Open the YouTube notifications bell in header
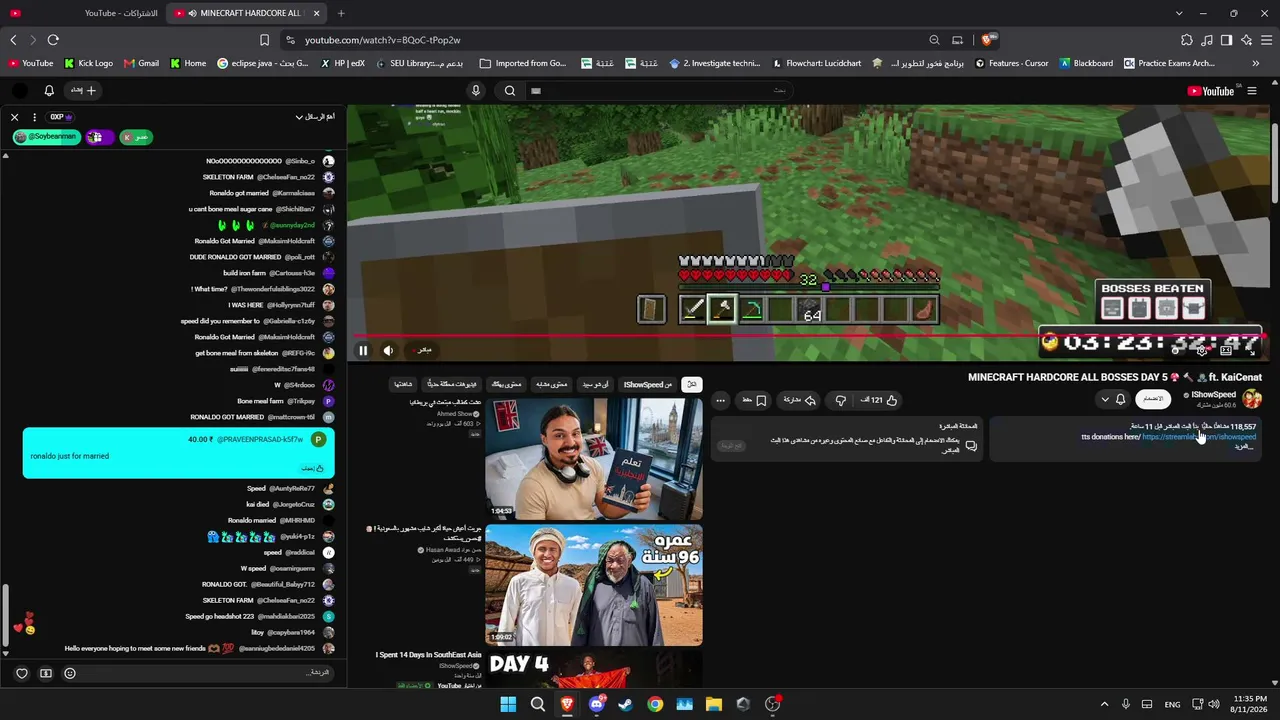Viewport: 1280px width, 720px height. [49, 90]
